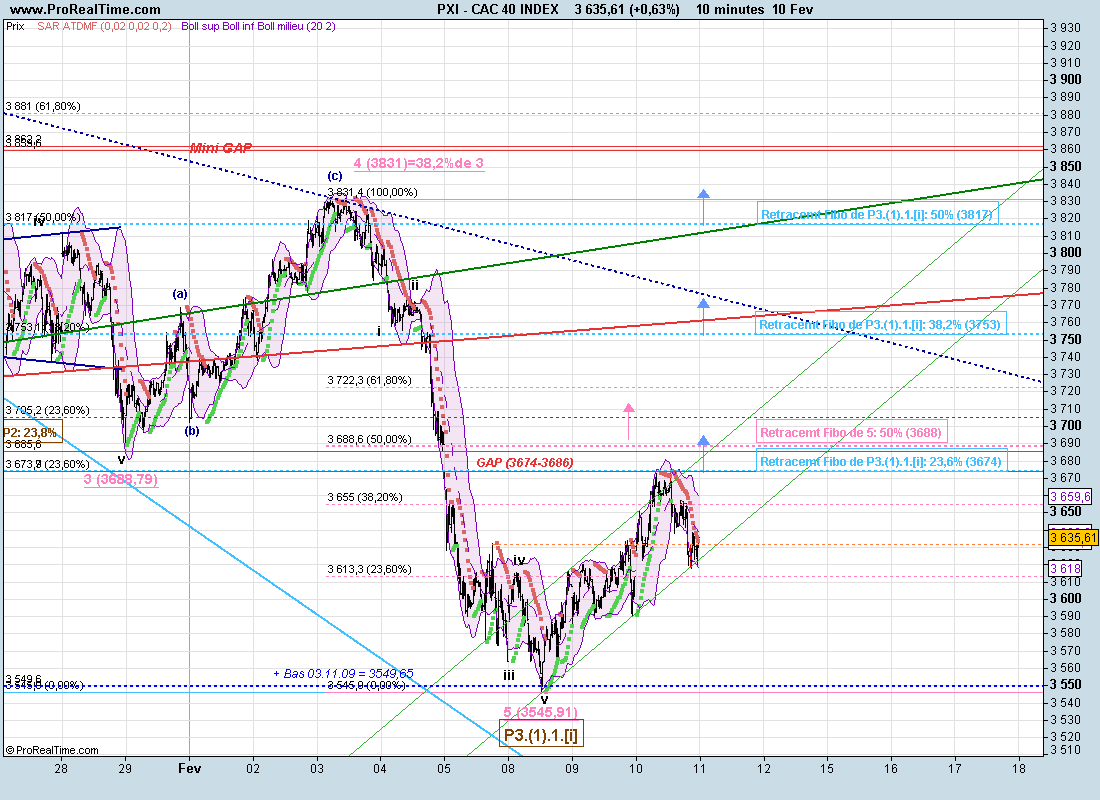The height and width of the screenshot is (800, 1100).
Task: Click the 10 Fev date in header
Action: (792, 9)
